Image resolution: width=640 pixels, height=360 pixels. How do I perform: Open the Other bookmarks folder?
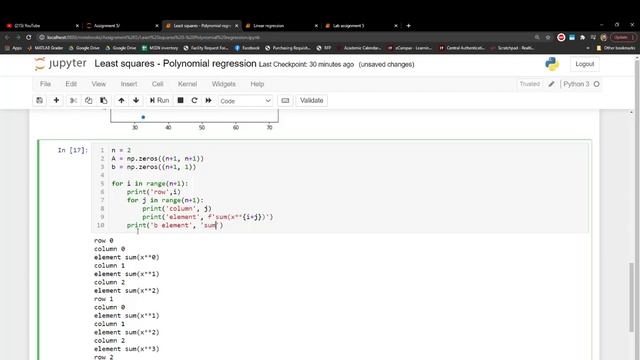(x=616, y=48)
